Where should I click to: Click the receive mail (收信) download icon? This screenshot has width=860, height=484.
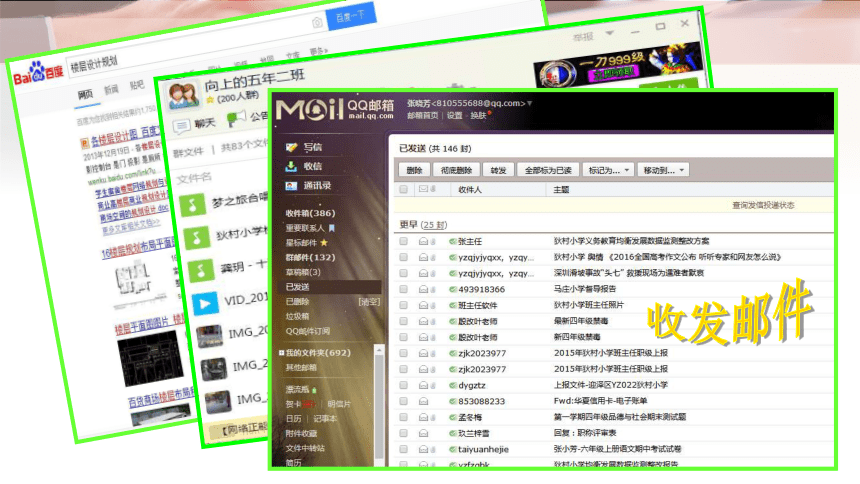pyautogui.click(x=291, y=166)
